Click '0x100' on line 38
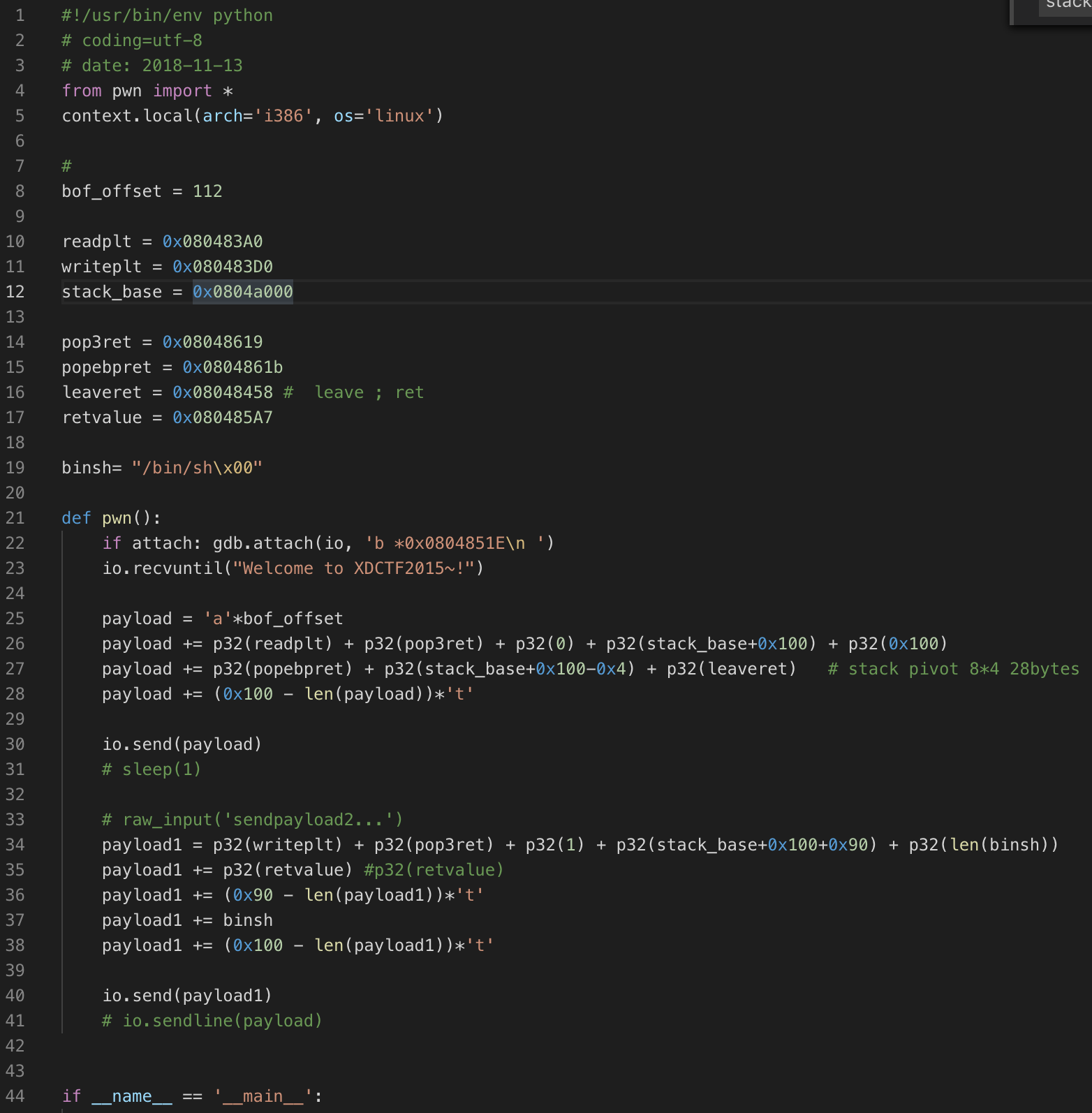The height and width of the screenshot is (1113, 1092). click(x=258, y=945)
